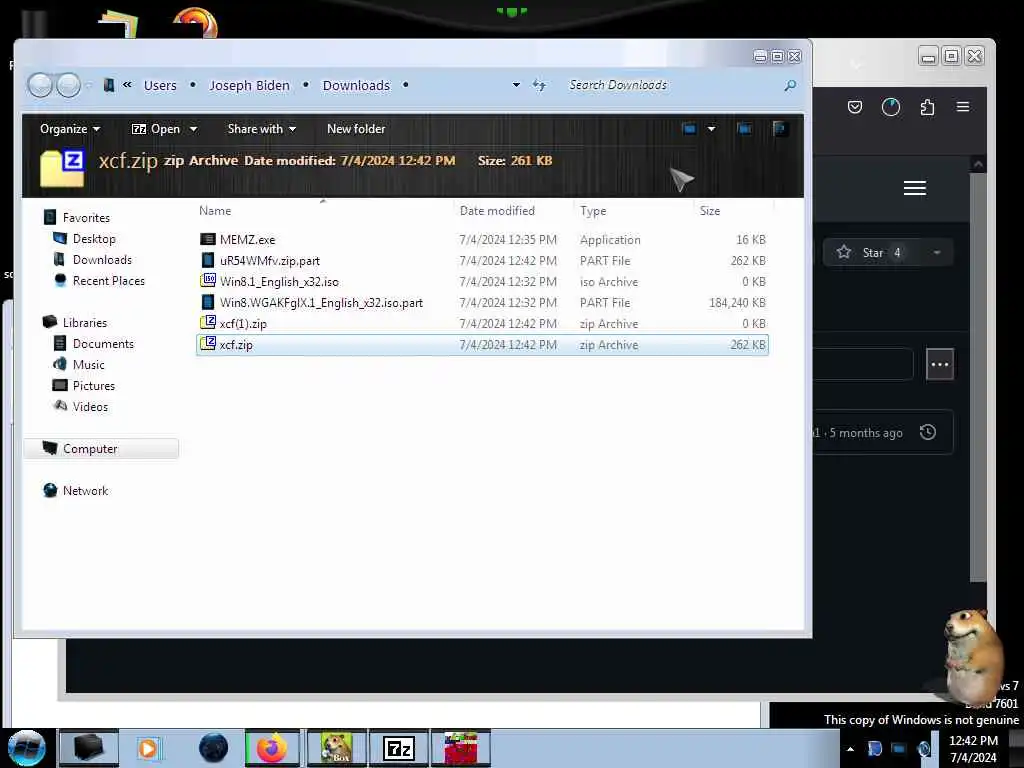Screen dimensions: 1024x768
Task: Select the Win8.WGAKFgIX.1_English_x32.iso.part file
Action: (x=482, y=302)
